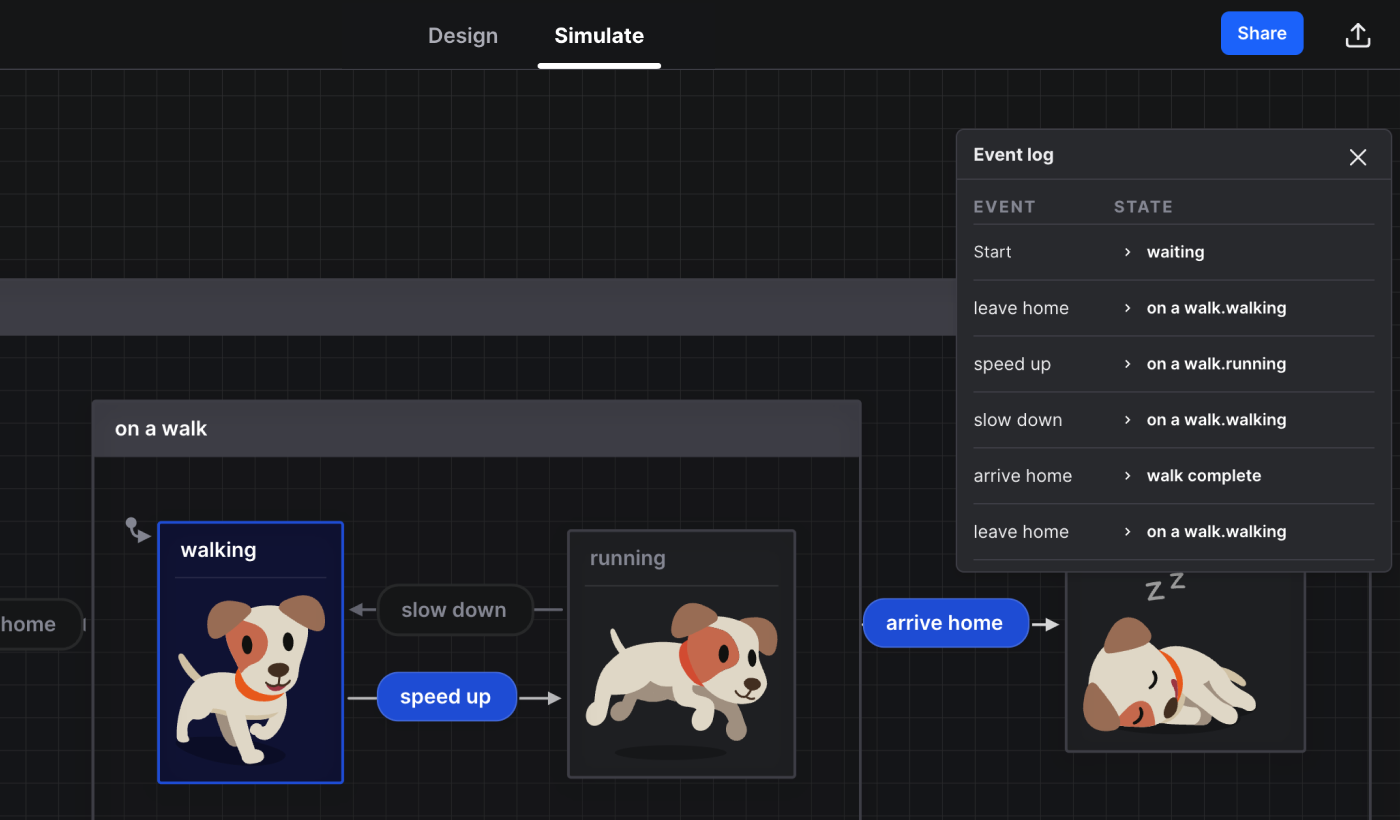
Task: Click the waiting state in log
Action: coord(1175,252)
